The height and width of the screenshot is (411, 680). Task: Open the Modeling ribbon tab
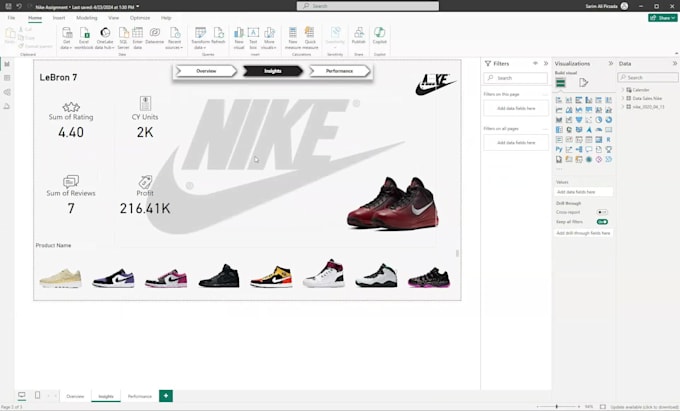click(87, 18)
